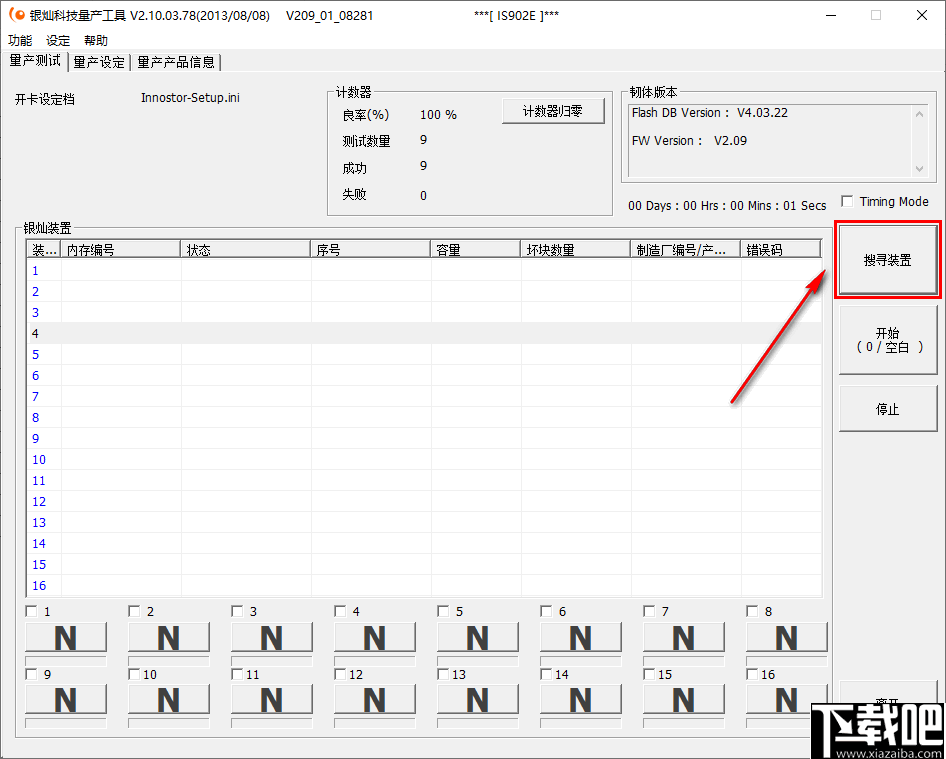Click the N status icon for port 1
Image resolution: width=946 pixels, height=759 pixels.
pyautogui.click(x=66, y=637)
